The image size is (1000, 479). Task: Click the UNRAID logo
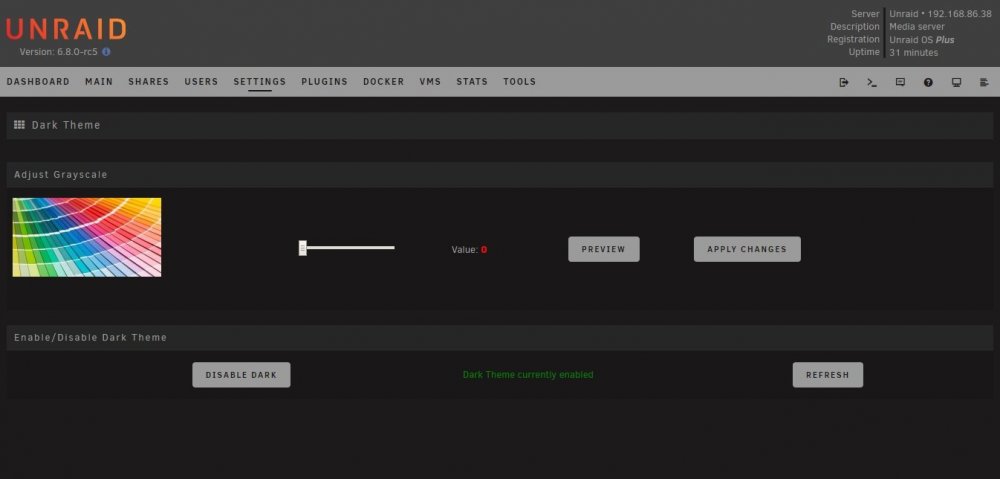66,29
